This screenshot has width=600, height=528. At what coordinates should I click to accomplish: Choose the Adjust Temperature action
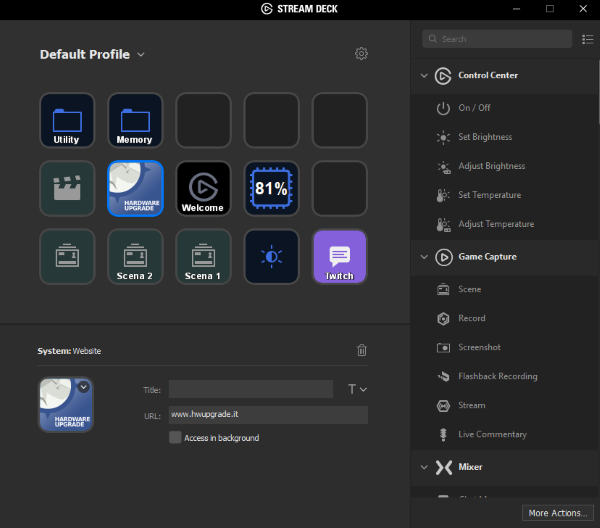505,224
